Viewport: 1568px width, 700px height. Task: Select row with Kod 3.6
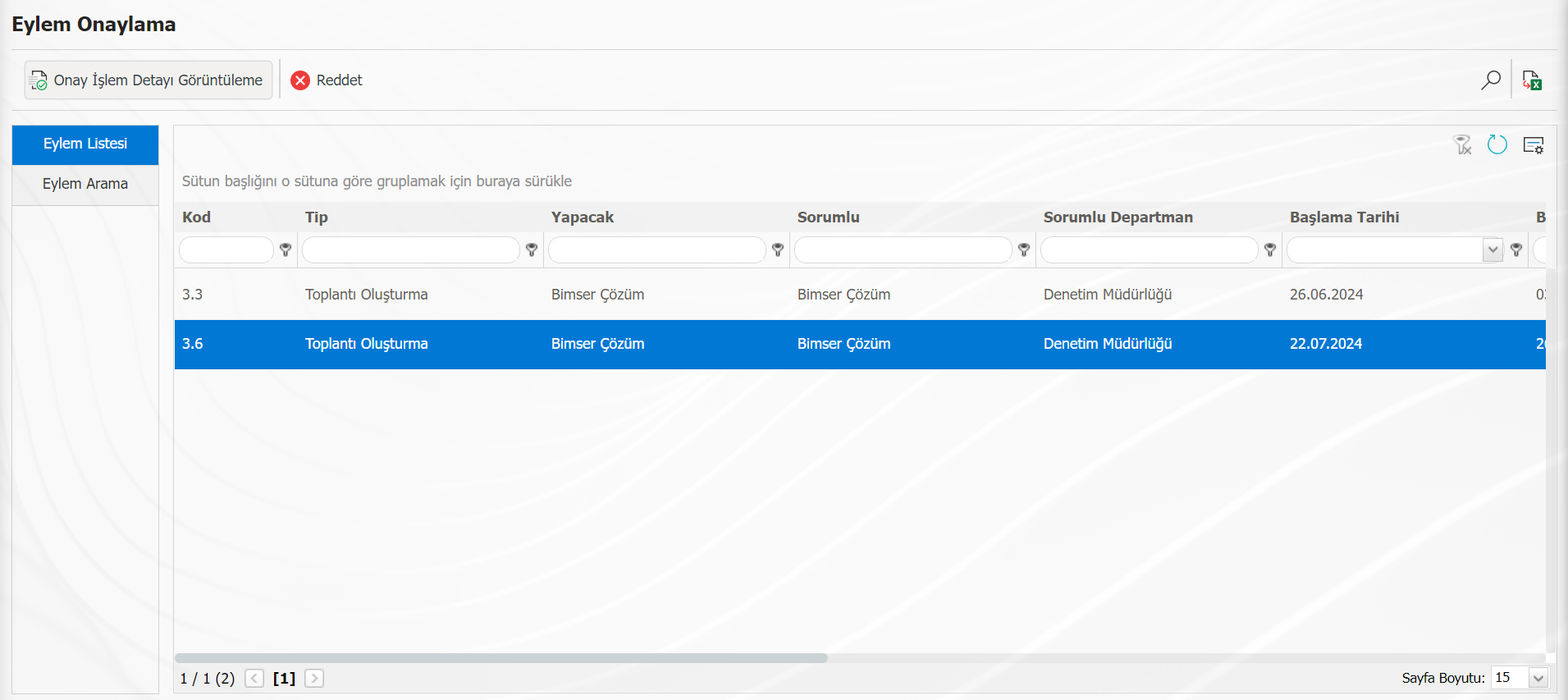pyautogui.click(x=860, y=344)
